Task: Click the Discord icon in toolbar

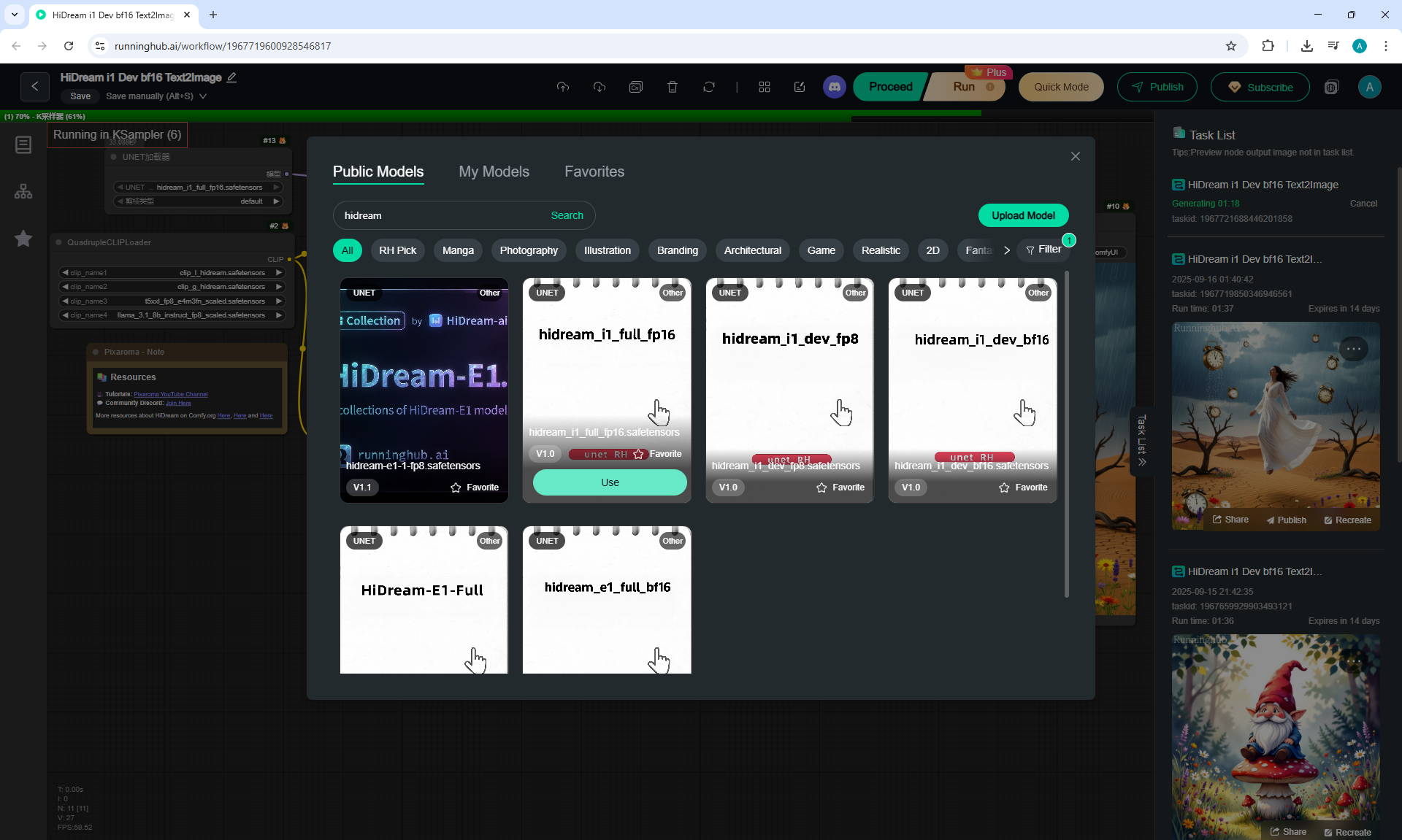Action: point(834,87)
